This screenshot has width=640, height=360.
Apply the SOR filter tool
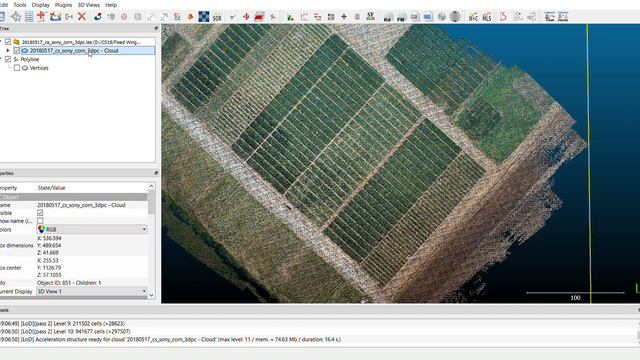(x=217, y=17)
